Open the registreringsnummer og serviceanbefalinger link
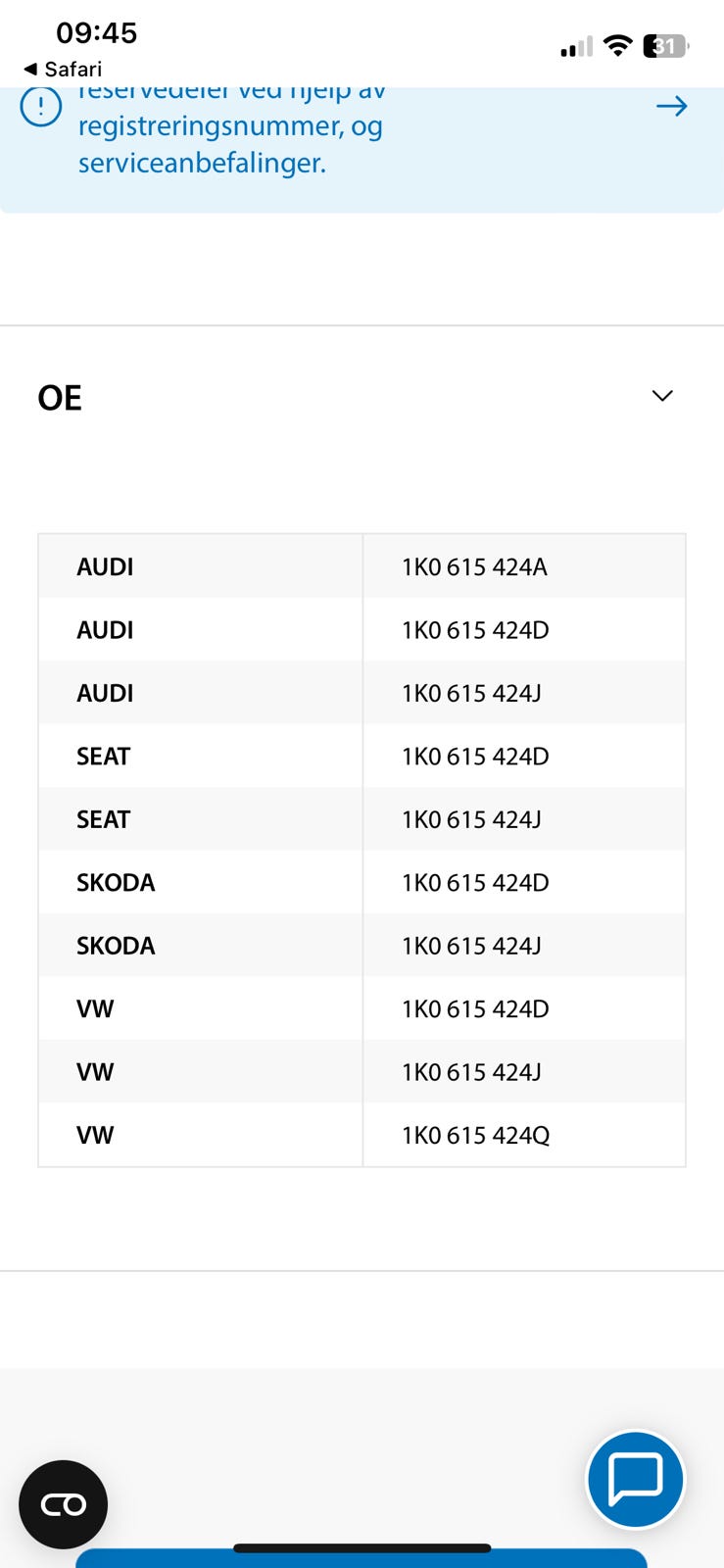 point(230,143)
